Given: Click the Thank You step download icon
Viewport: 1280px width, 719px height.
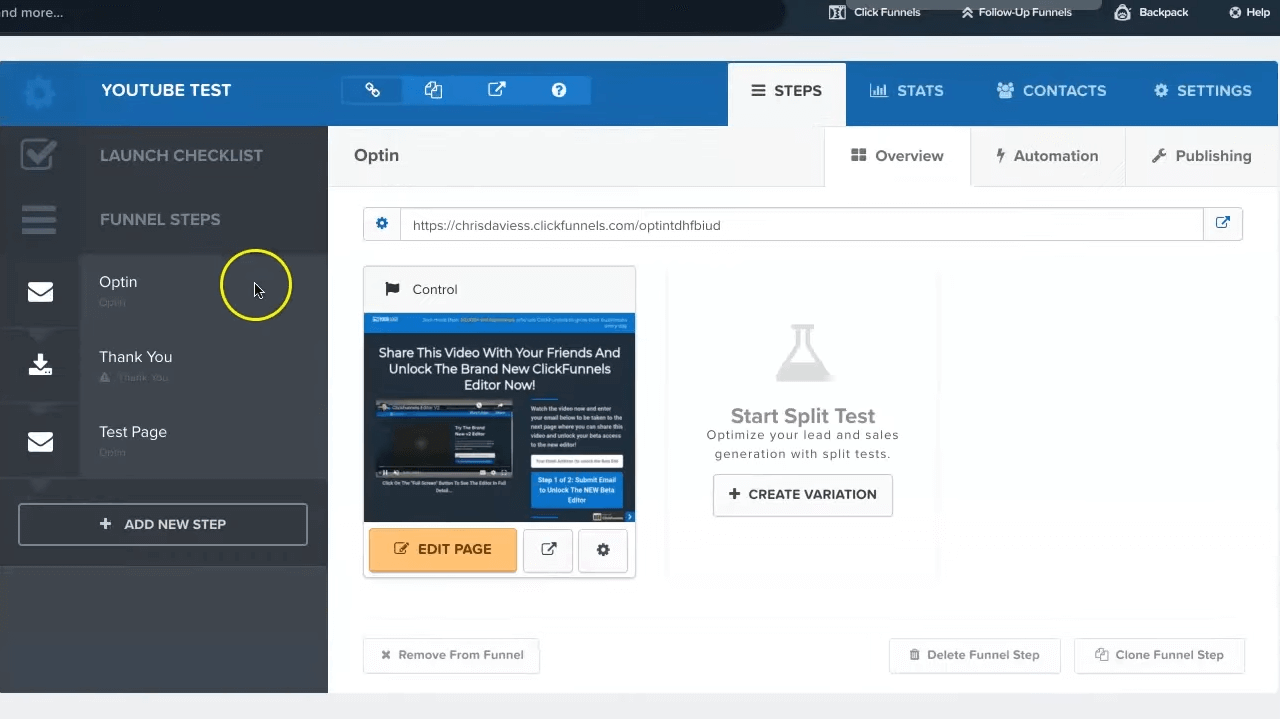Looking at the screenshot, I should pos(40,364).
